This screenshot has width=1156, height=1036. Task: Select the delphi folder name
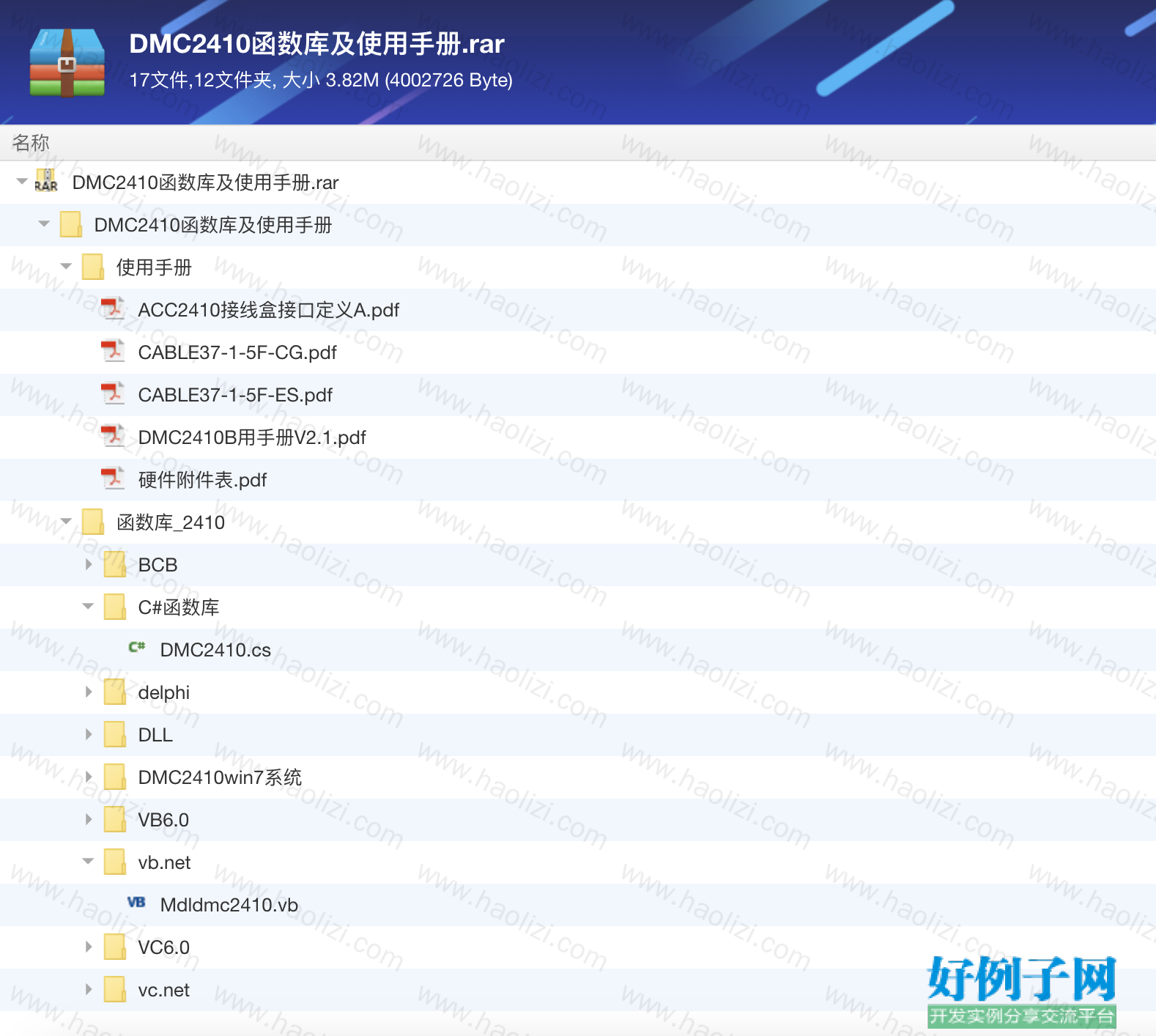(x=163, y=692)
